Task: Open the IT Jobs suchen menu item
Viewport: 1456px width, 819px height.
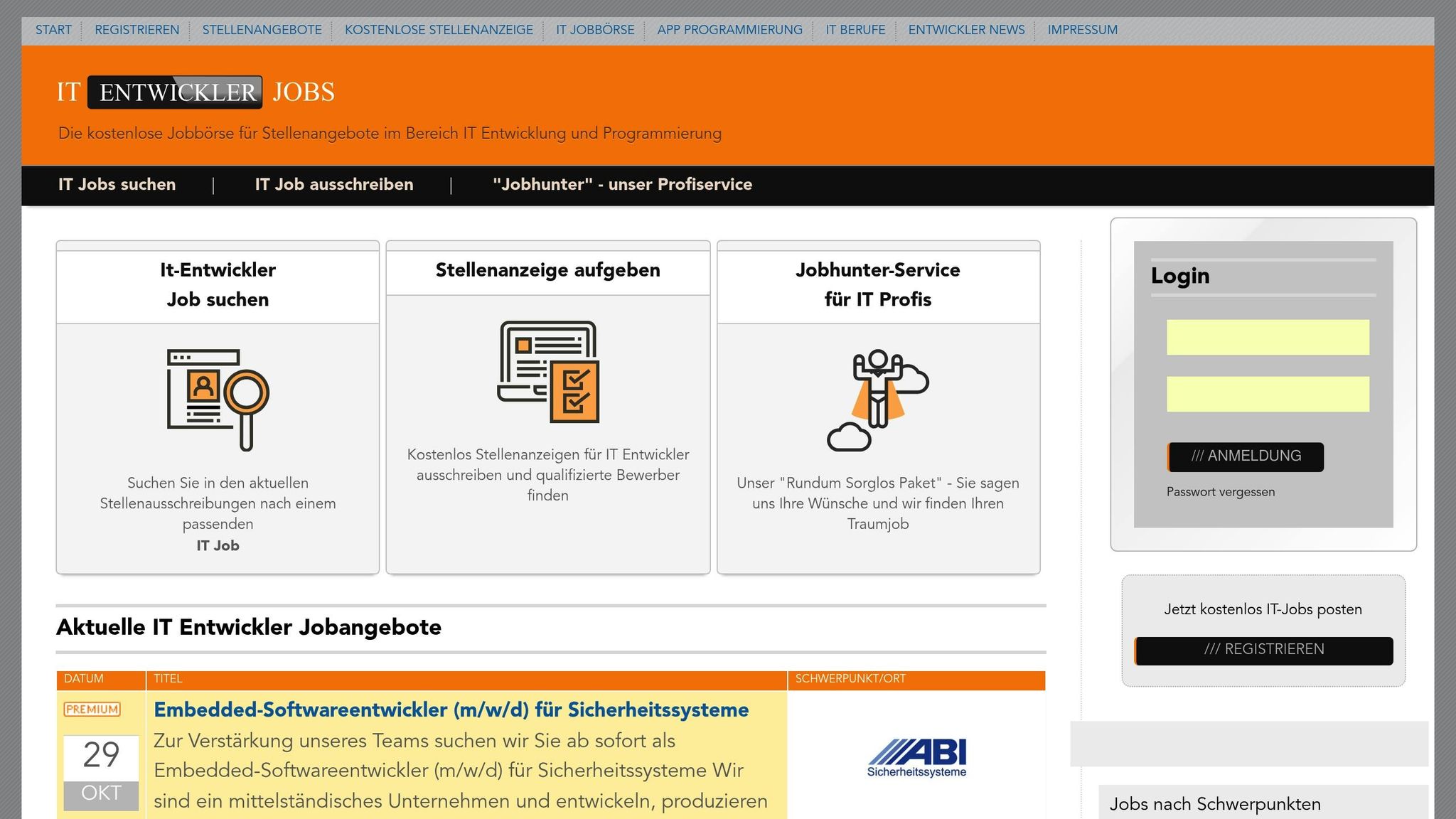Action: 117,184
